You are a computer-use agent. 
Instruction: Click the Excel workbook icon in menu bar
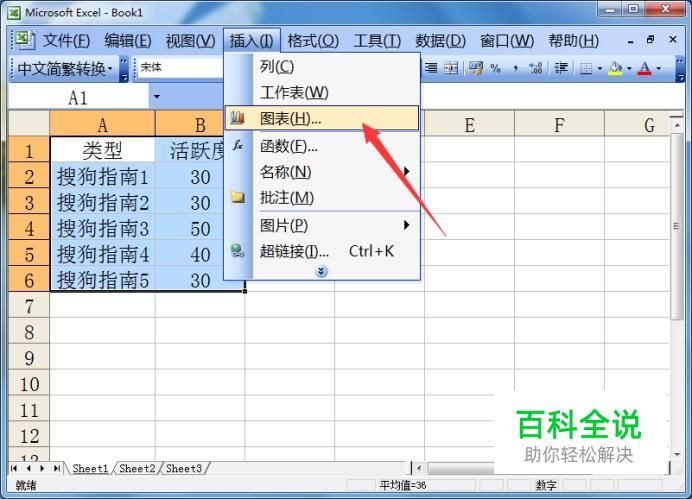[x=24, y=40]
